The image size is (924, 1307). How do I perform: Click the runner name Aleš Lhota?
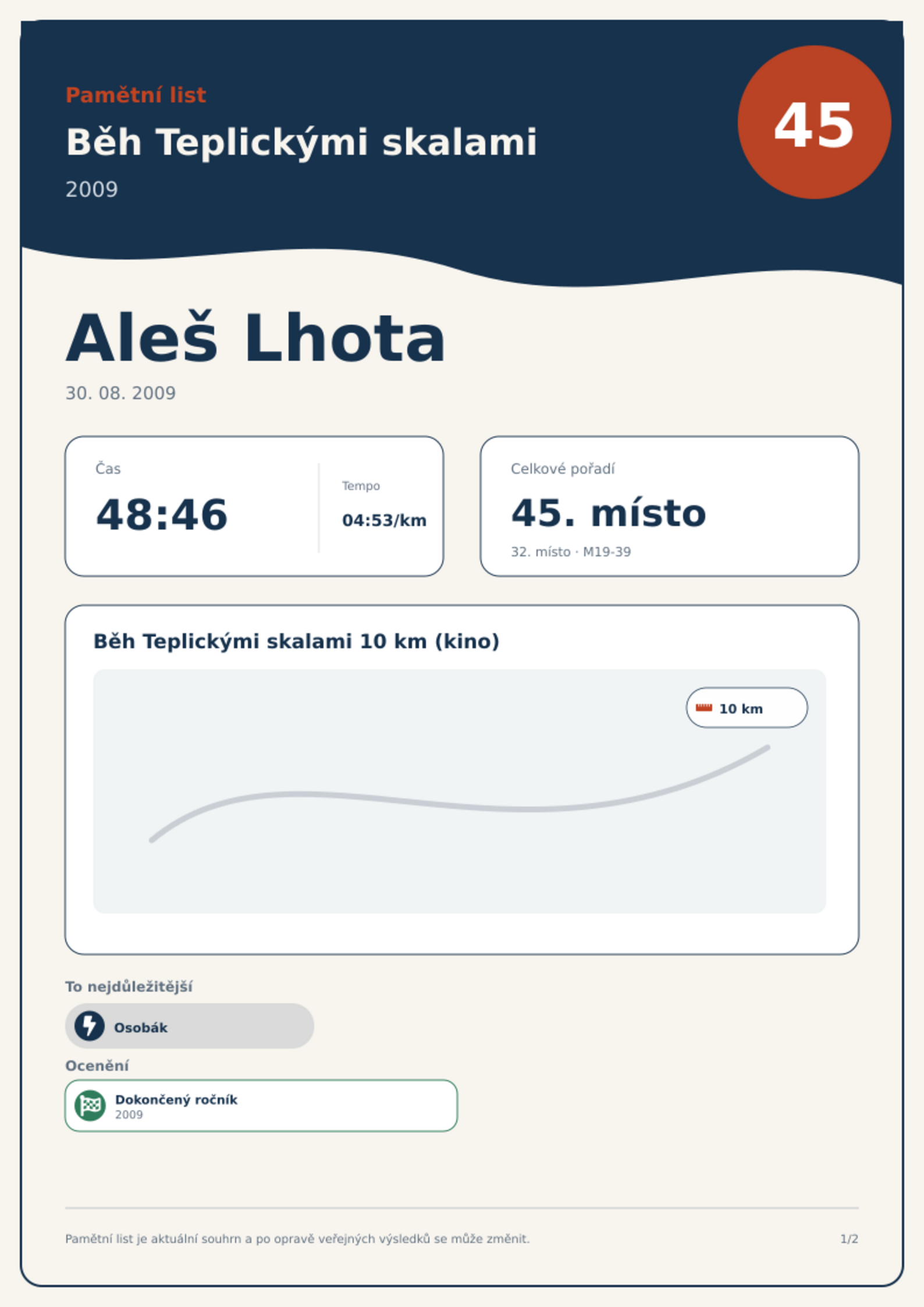pyautogui.click(x=256, y=339)
